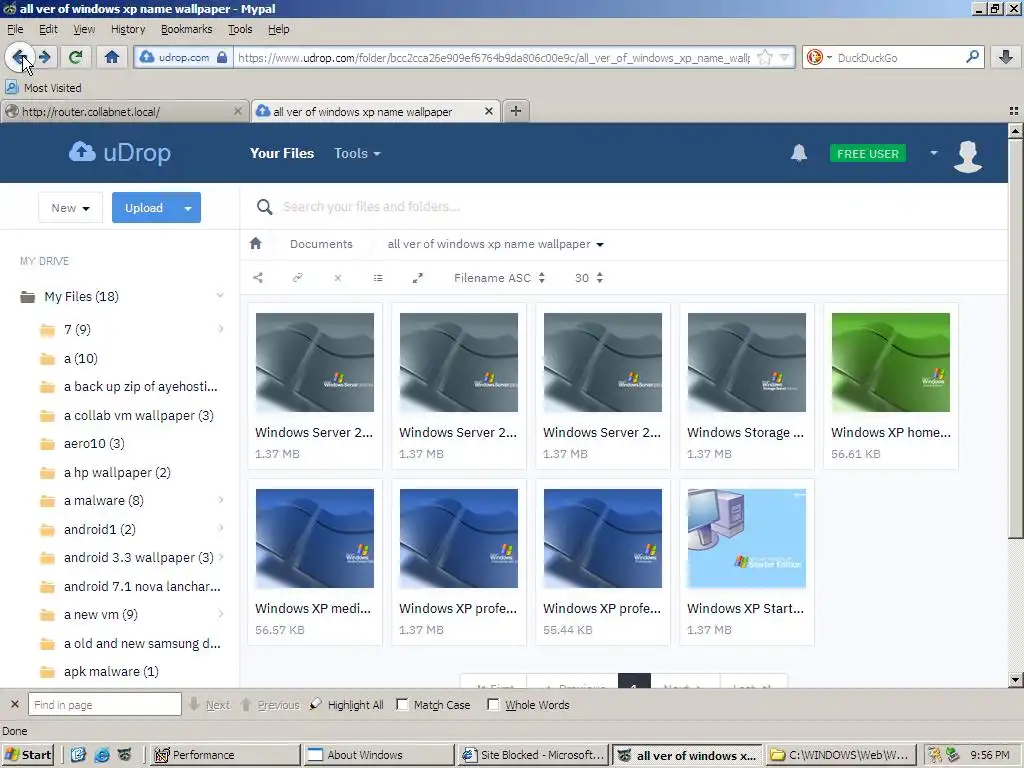This screenshot has width=1024, height=768.
Task: Enable the Whole Words checkbox
Action: tap(493, 705)
